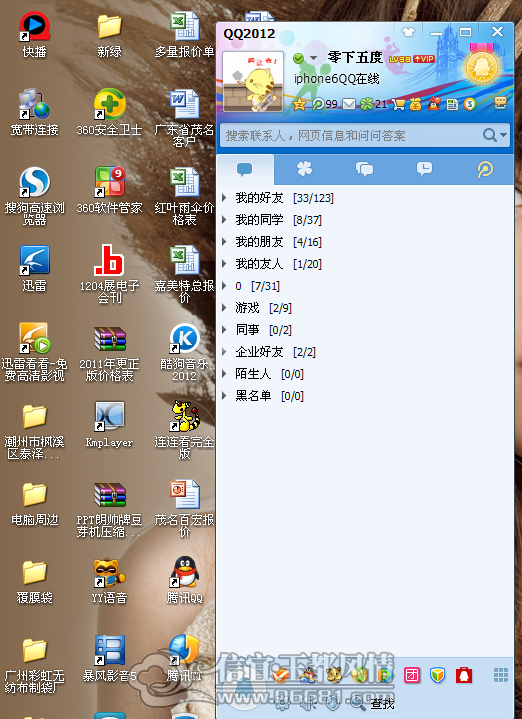Click the green online status icon

coord(299,59)
